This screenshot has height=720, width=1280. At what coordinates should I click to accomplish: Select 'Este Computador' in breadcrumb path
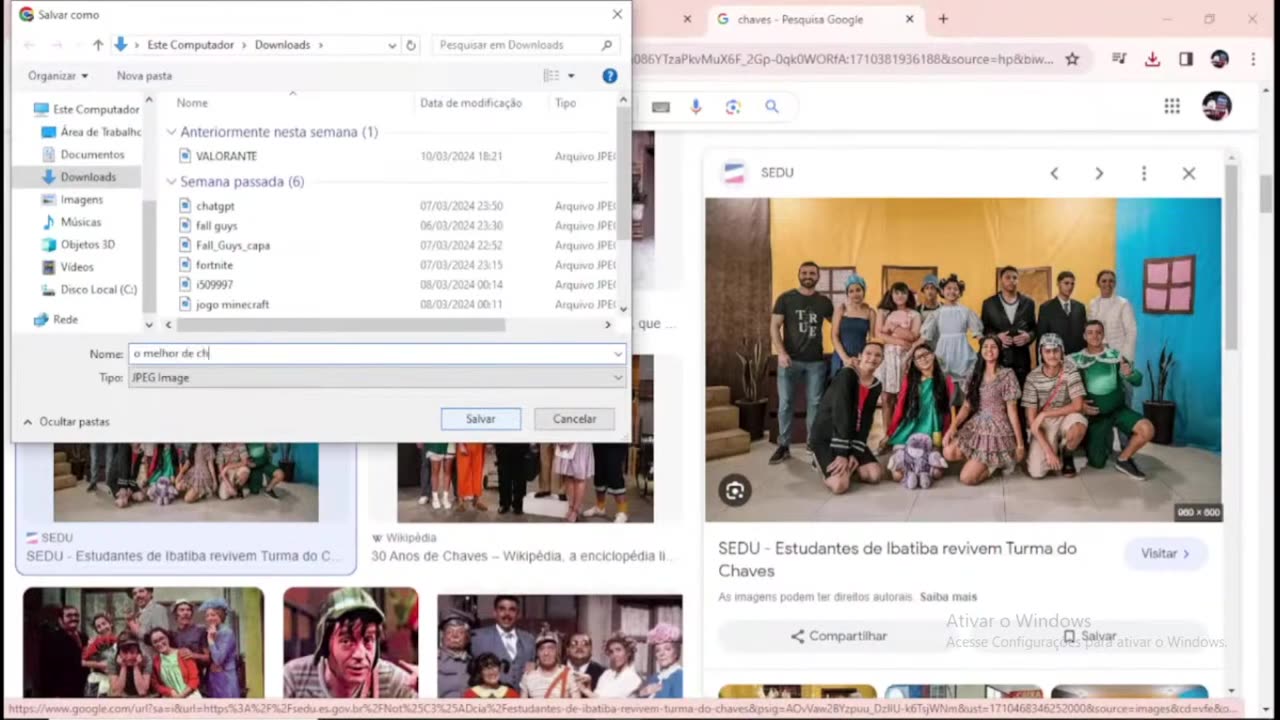coord(190,45)
